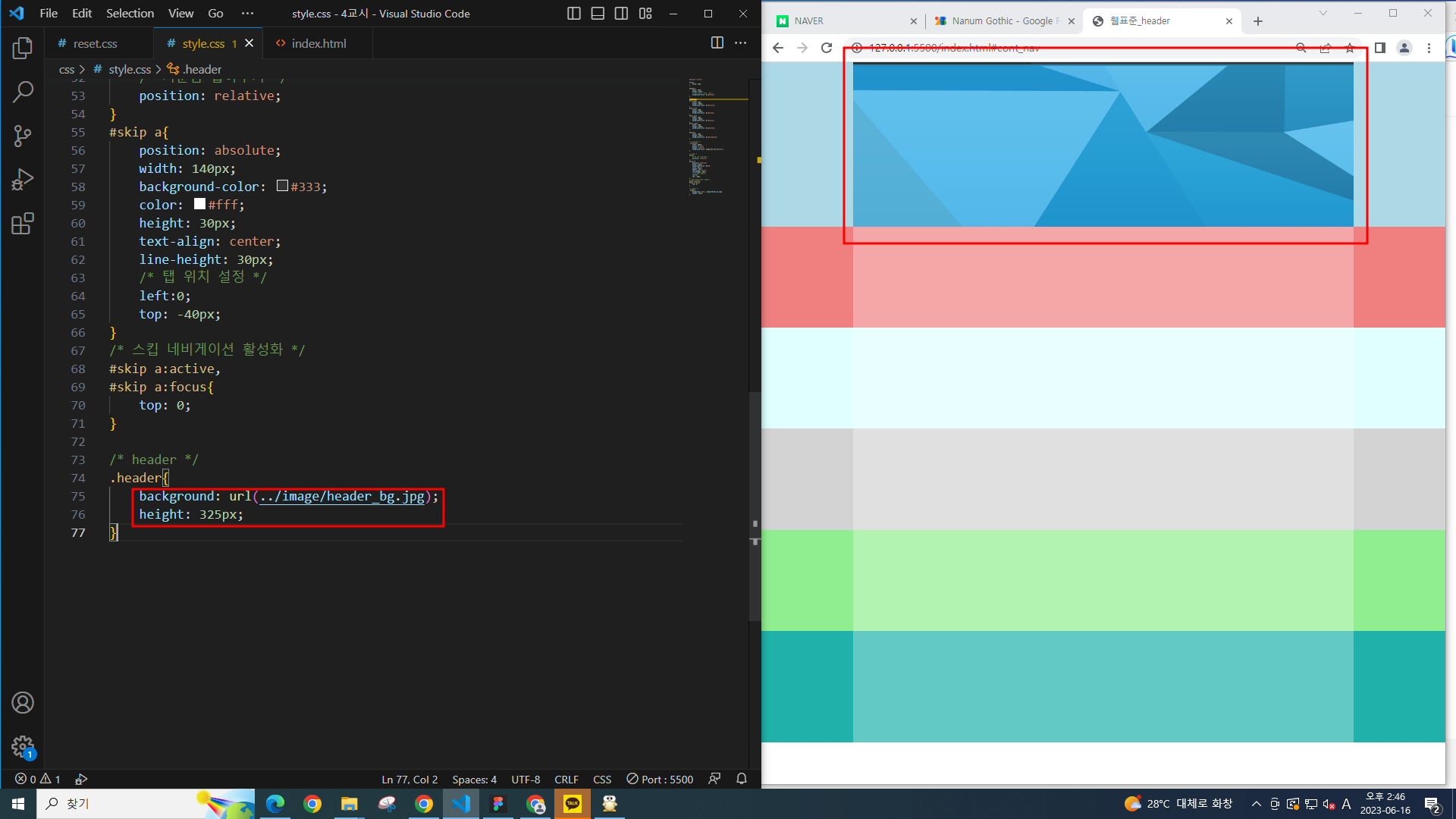The width and height of the screenshot is (1456, 819).
Task: Toggle the secondary side bar layout
Action: [621, 14]
